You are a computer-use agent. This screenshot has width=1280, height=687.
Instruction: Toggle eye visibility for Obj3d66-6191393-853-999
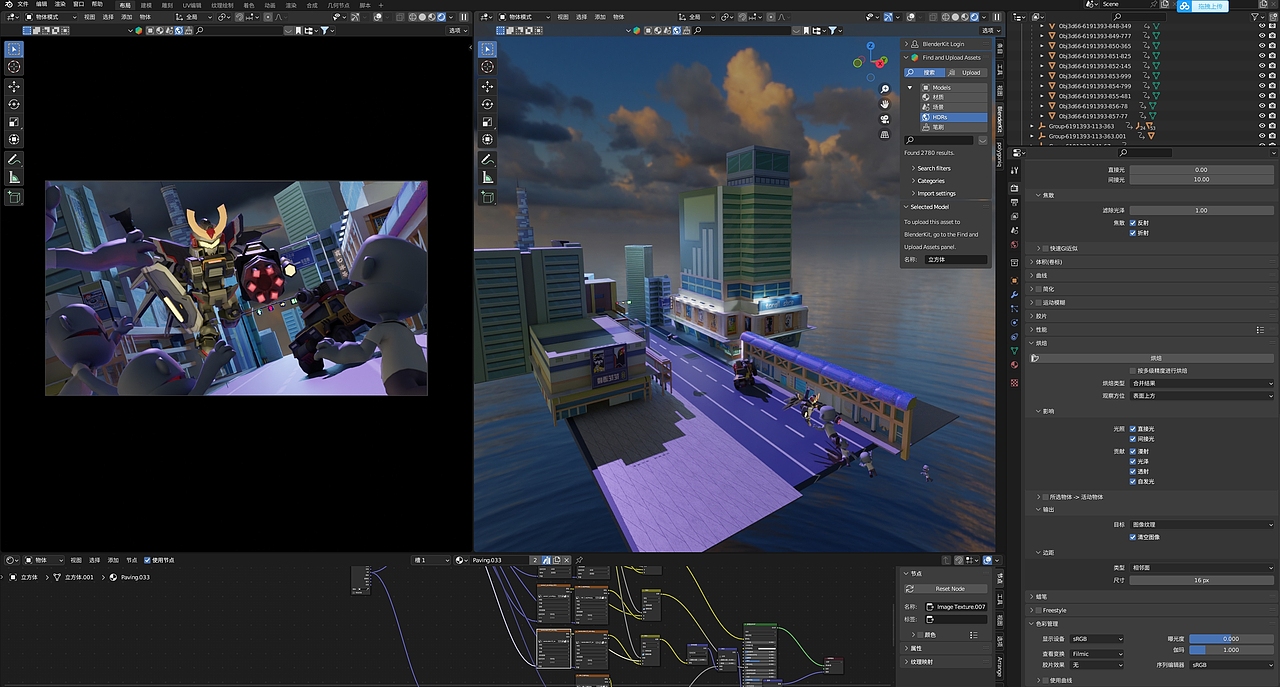[x=1262, y=76]
